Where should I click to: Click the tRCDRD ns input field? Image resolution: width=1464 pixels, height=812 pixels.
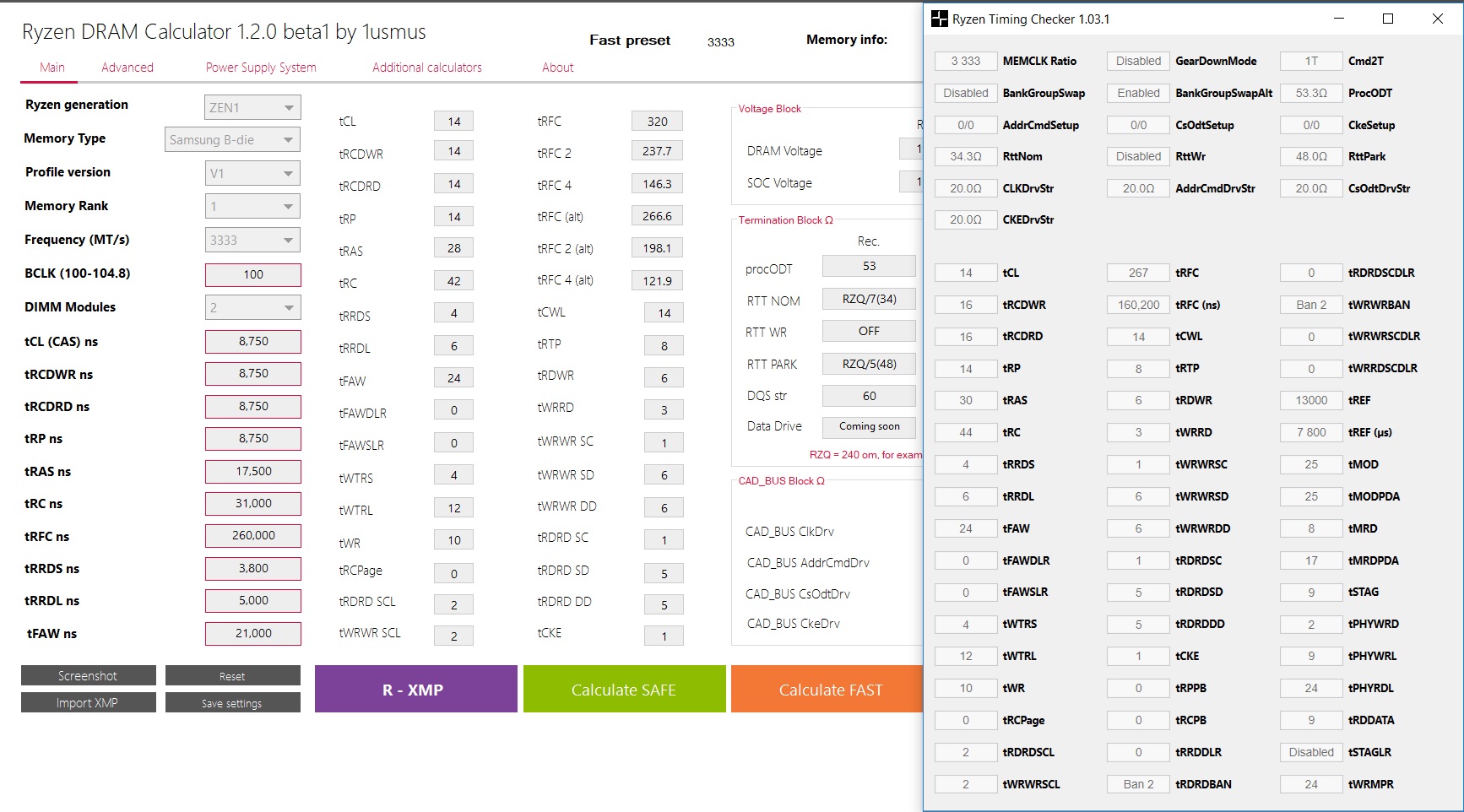tap(253, 406)
